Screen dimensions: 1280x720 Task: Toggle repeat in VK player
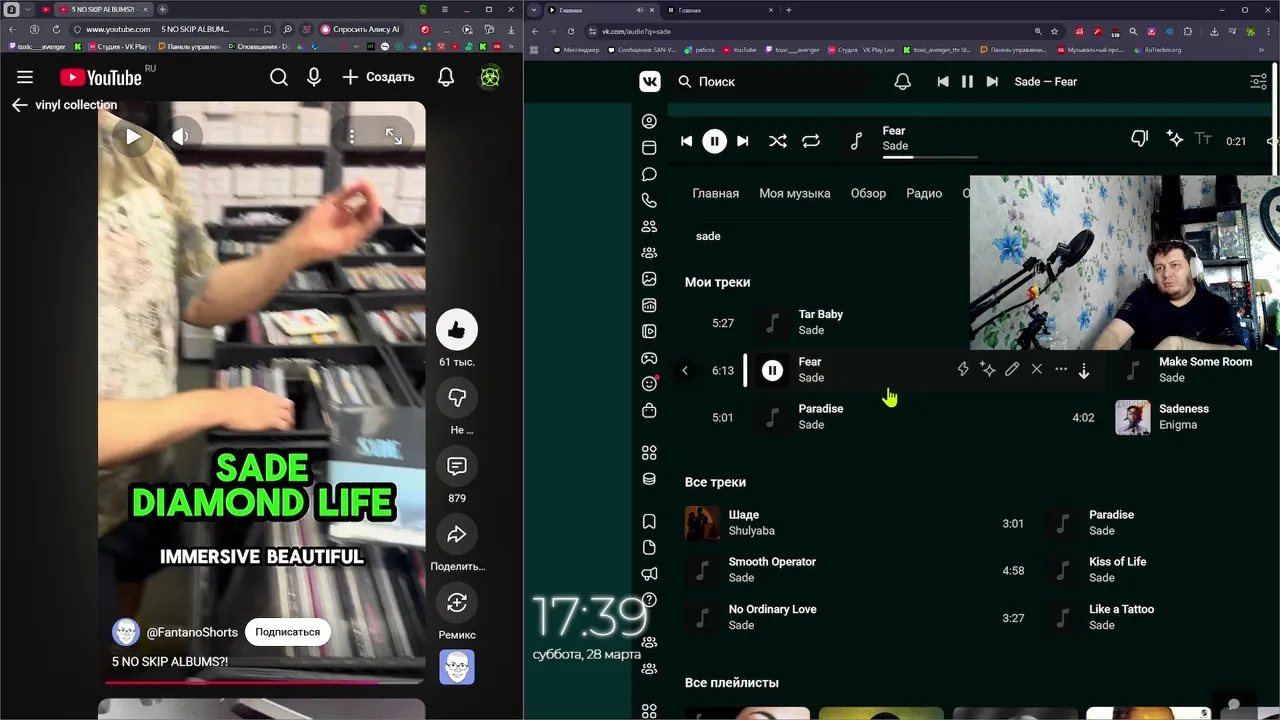point(811,141)
